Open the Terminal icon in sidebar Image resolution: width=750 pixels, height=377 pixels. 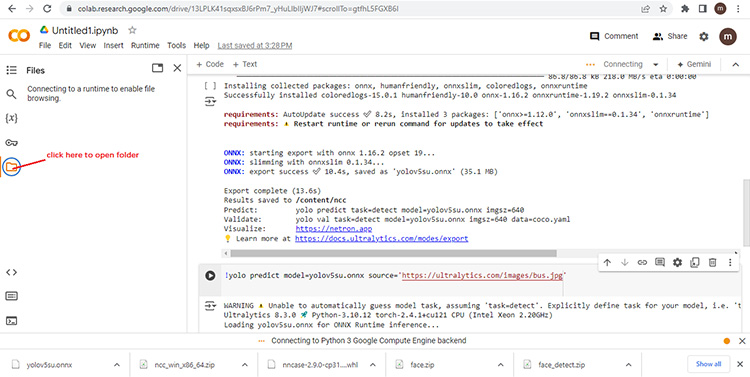pos(11,321)
